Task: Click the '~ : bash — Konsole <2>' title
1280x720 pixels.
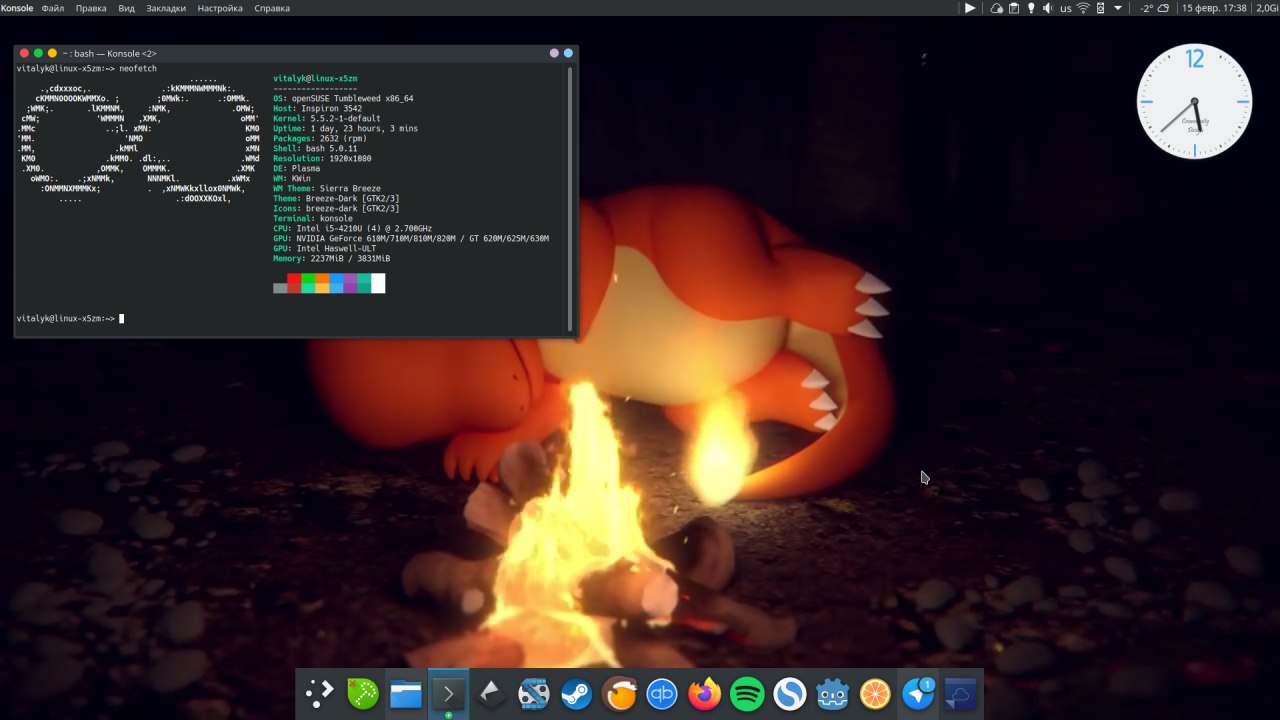Action: point(109,53)
